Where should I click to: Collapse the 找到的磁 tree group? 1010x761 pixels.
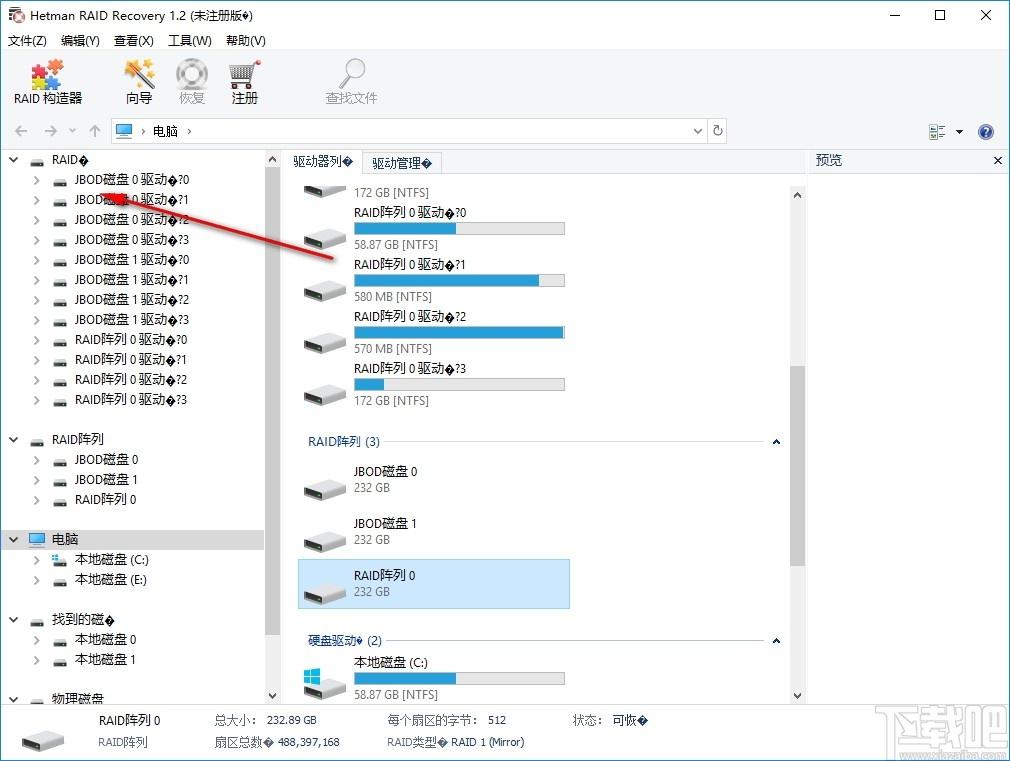tap(14, 620)
